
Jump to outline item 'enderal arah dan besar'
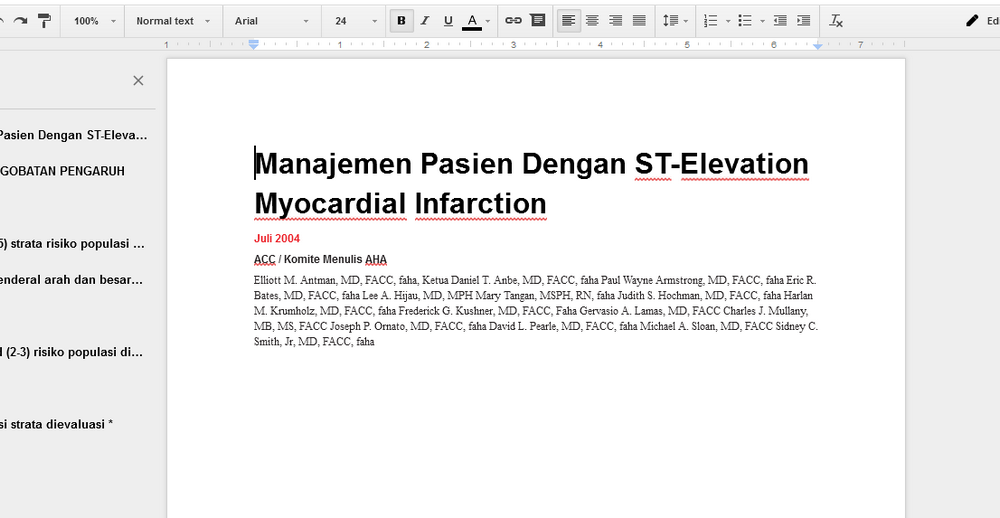pyautogui.click(x=71, y=279)
